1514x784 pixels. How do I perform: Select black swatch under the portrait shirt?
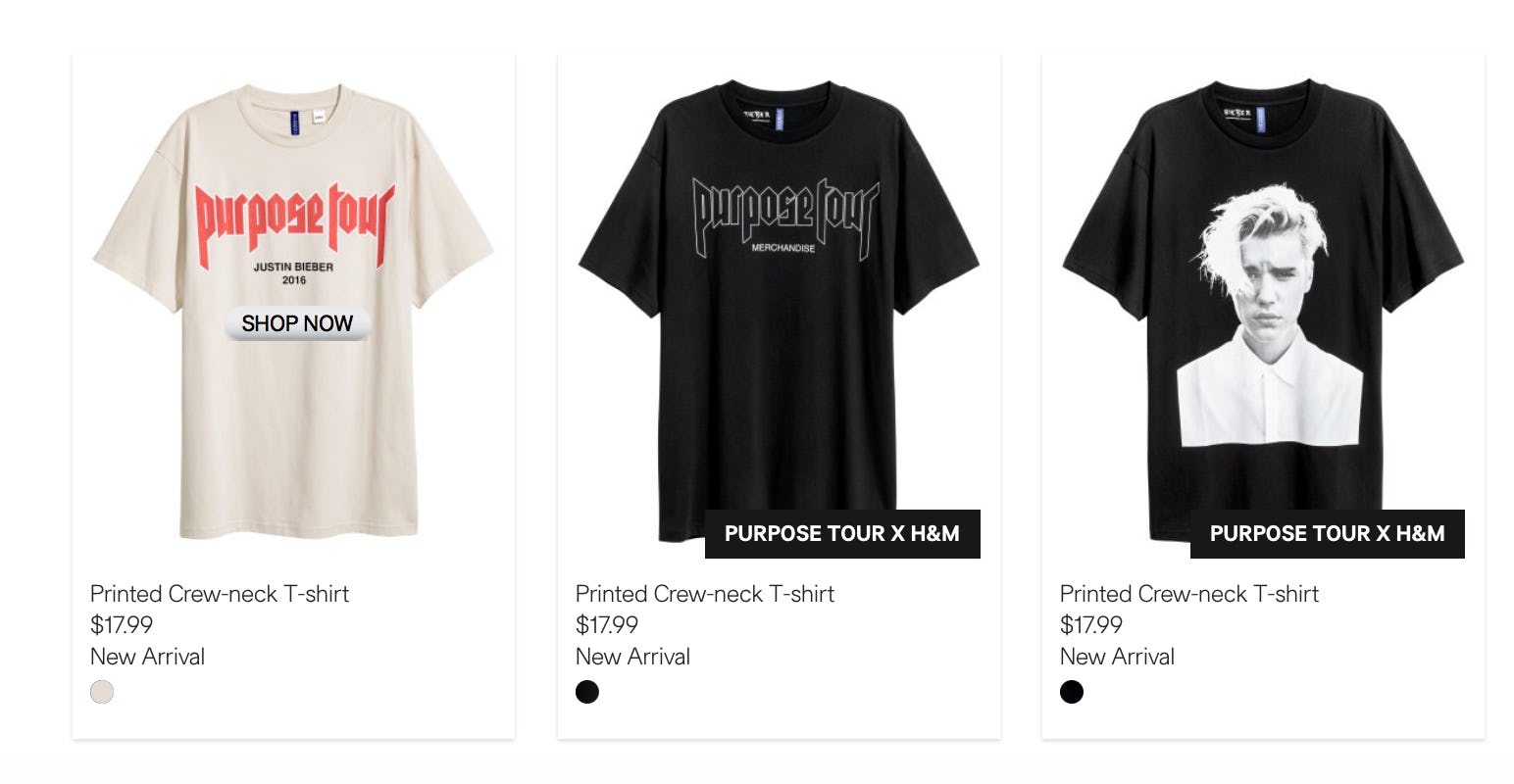click(x=1072, y=692)
